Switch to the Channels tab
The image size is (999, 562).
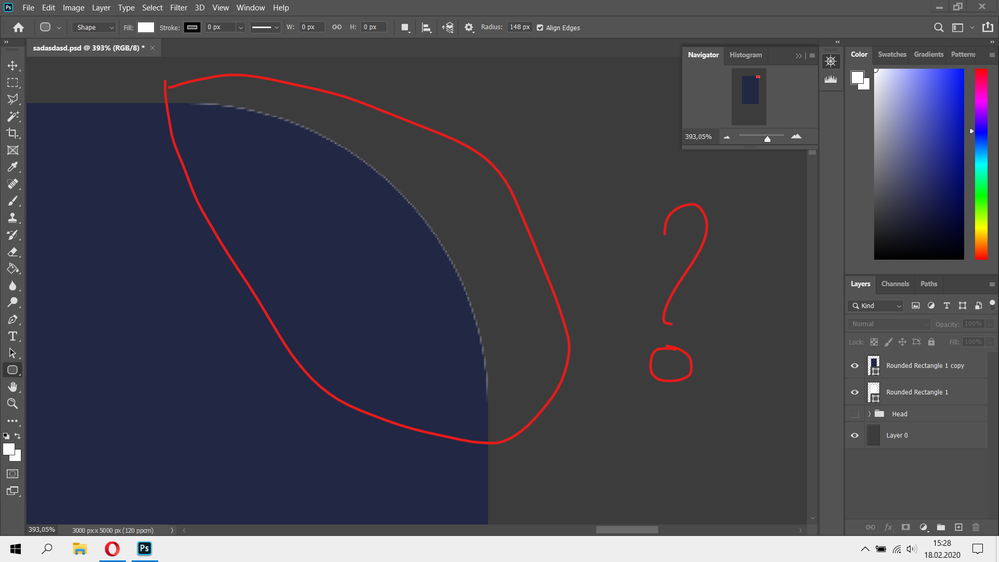point(895,284)
